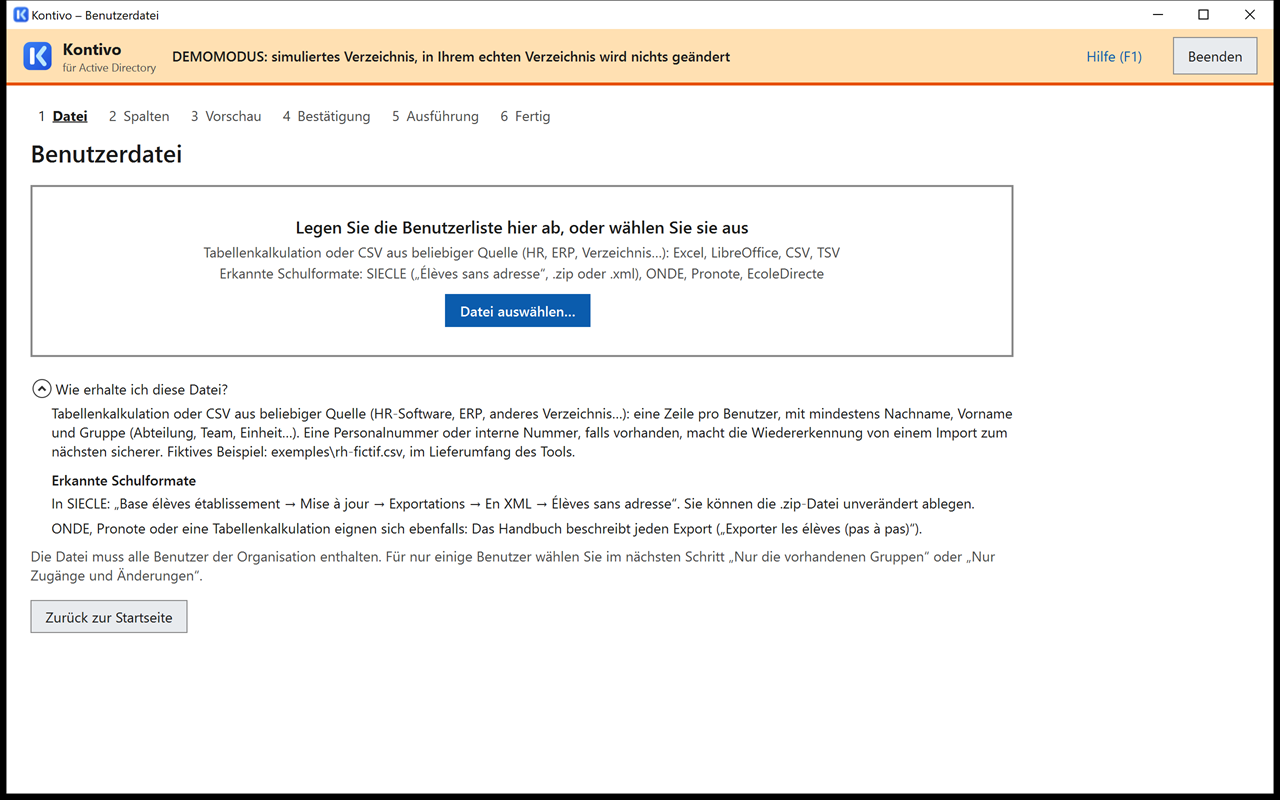Click the Kontivo title bar app icon

click(20, 15)
